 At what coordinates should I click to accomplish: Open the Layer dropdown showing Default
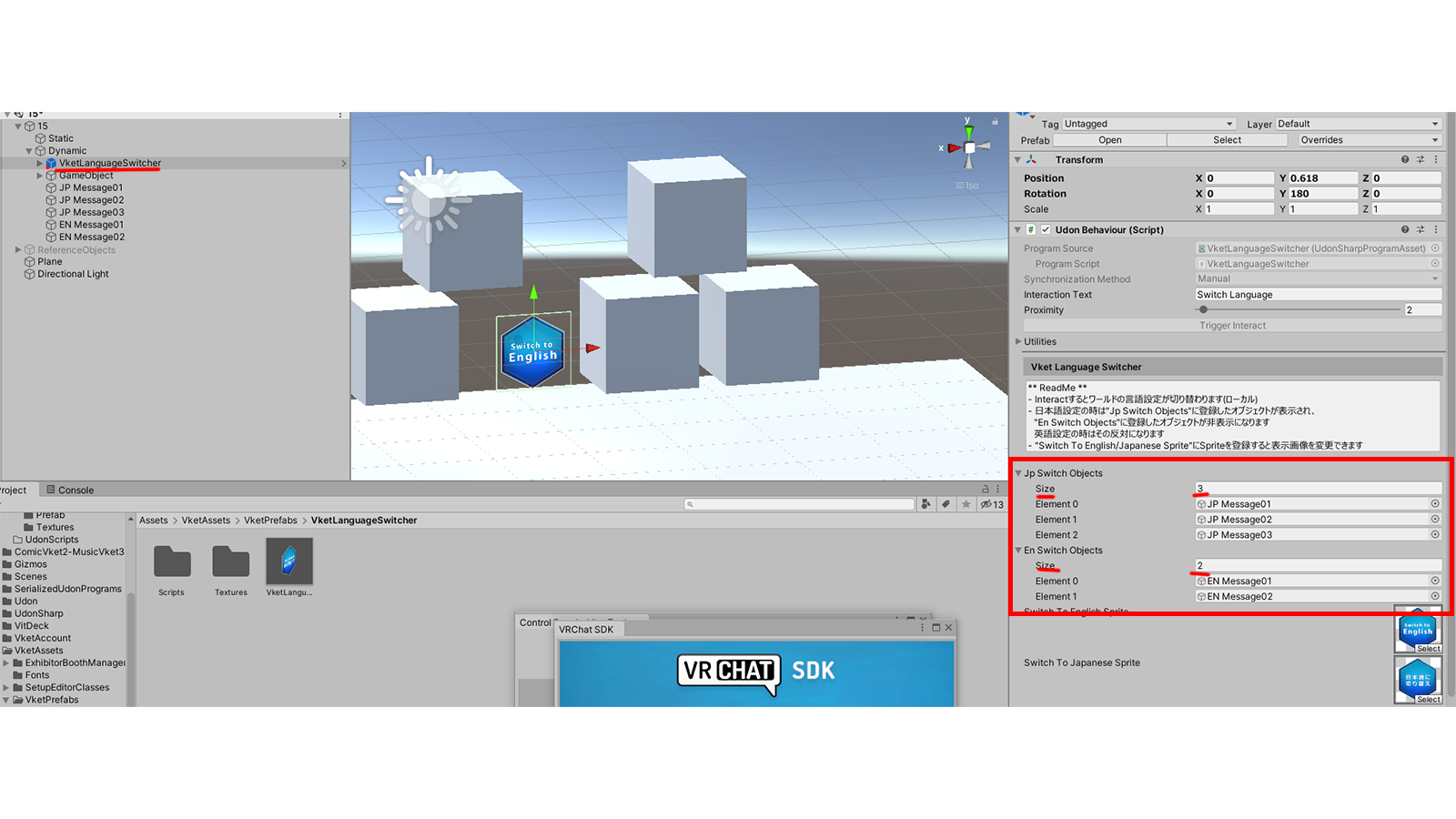tap(1359, 124)
